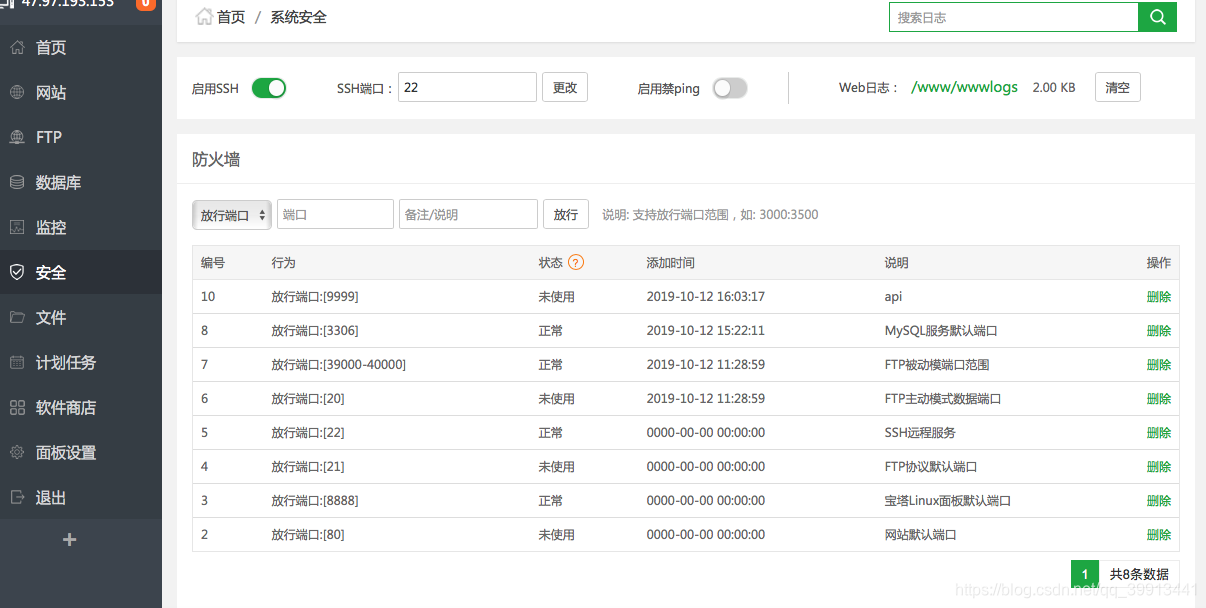The height and width of the screenshot is (608, 1206).
Task: Click the 软件商店 grid icon in sidebar
Action: coord(17,407)
